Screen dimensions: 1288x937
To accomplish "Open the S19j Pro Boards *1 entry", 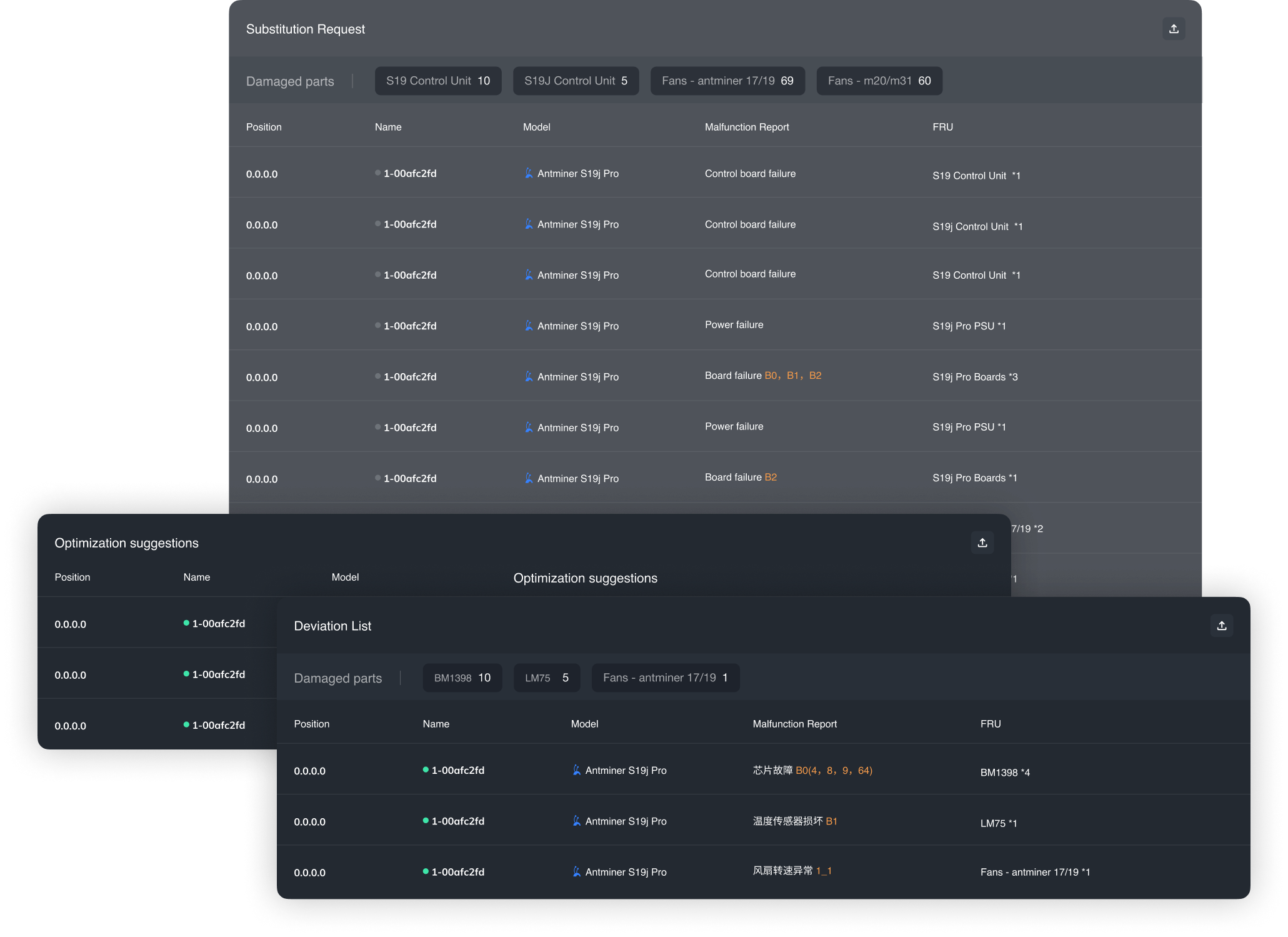I will (x=974, y=478).
